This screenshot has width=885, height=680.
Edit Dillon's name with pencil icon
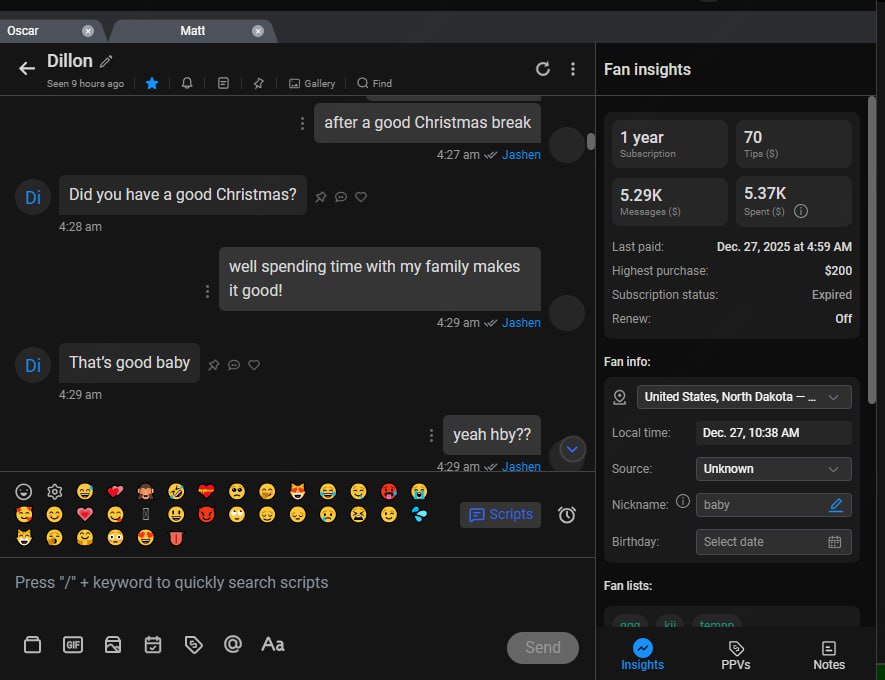106,61
